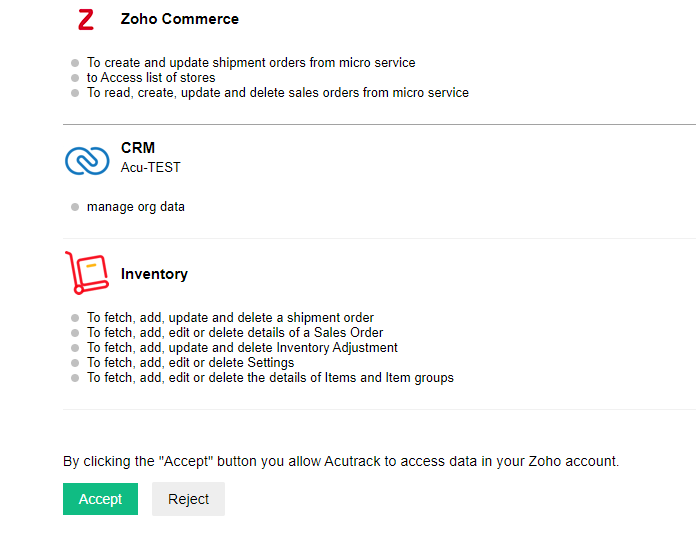Click 'To fetch, add, update and delete a shipment order'
The height and width of the screenshot is (557, 696).
point(230,318)
